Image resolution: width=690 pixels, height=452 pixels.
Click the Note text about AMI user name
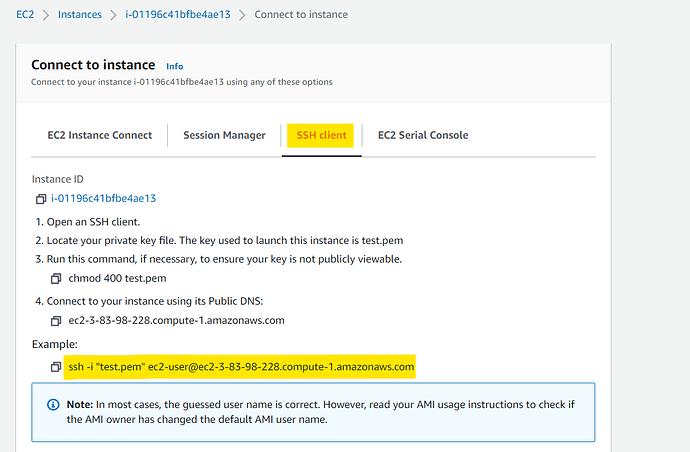pyautogui.click(x=320, y=412)
